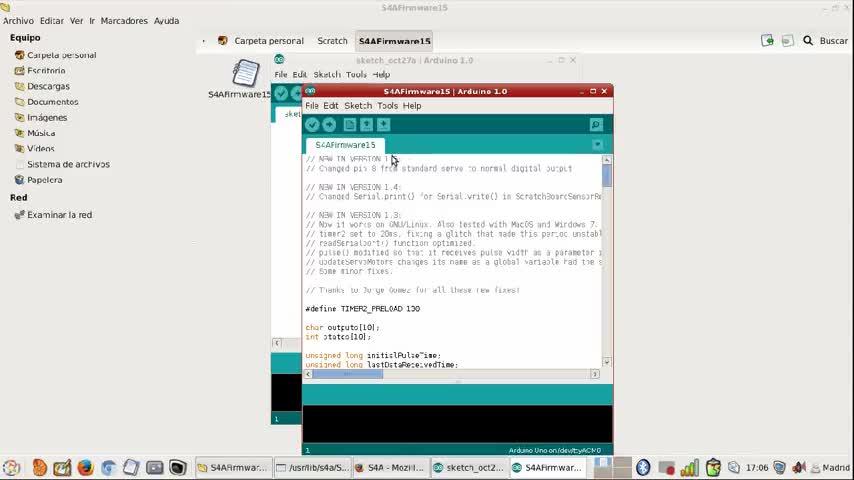
Task: Expand the tab dropdown arrow in S4AFirmware15 window
Action: (x=597, y=144)
